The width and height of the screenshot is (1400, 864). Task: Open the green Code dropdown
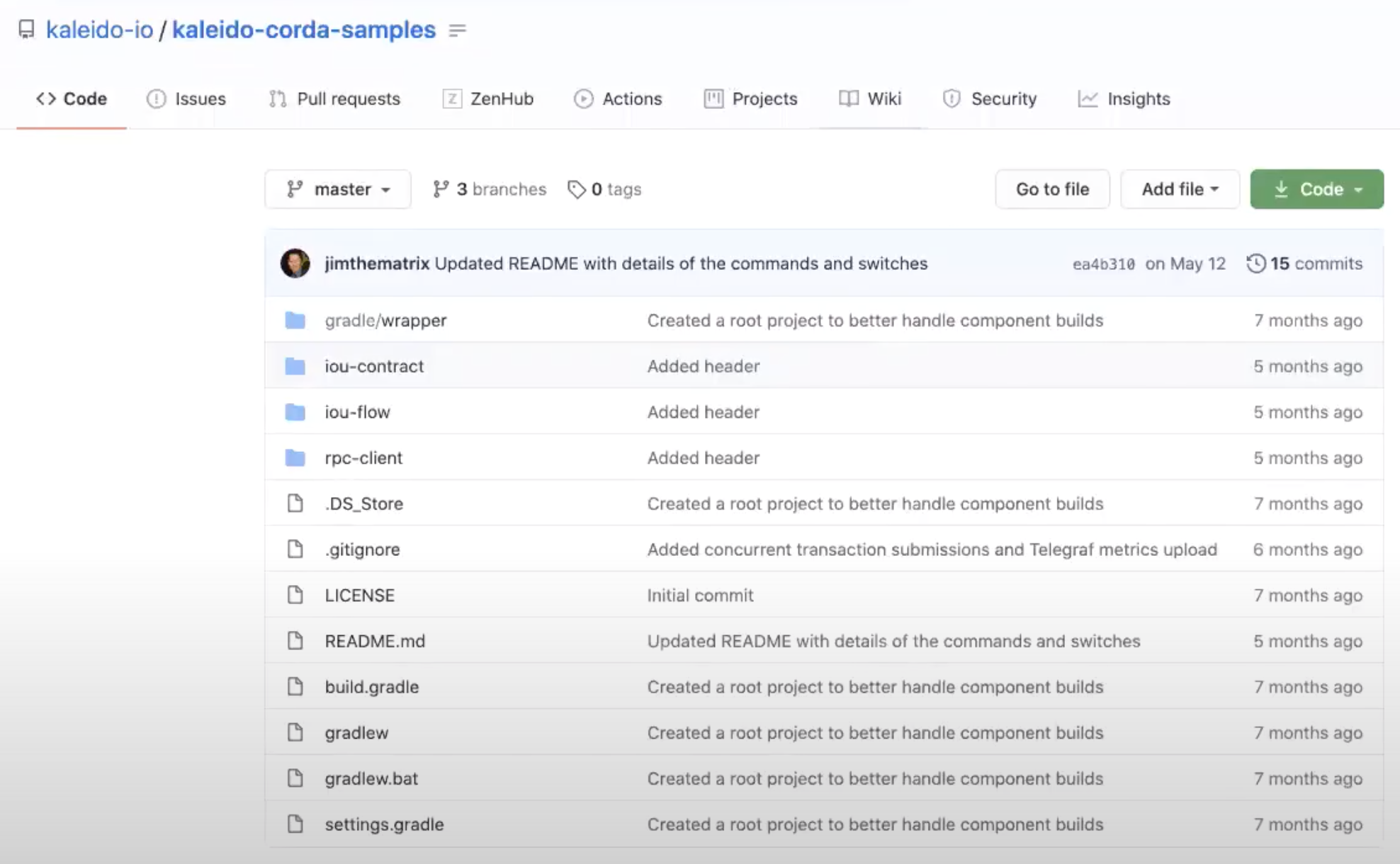pos(1316,189)
